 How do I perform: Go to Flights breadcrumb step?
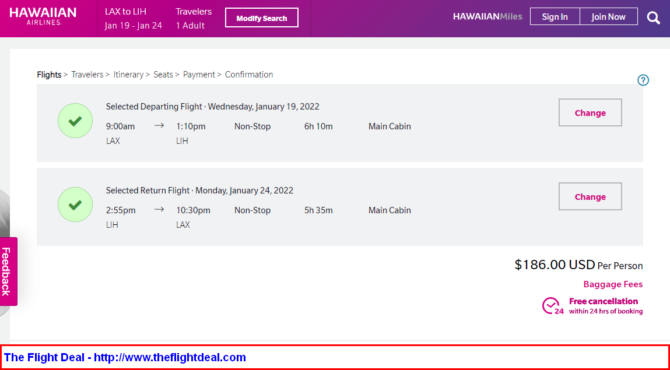pyautogui.click(x=49, y=75)
